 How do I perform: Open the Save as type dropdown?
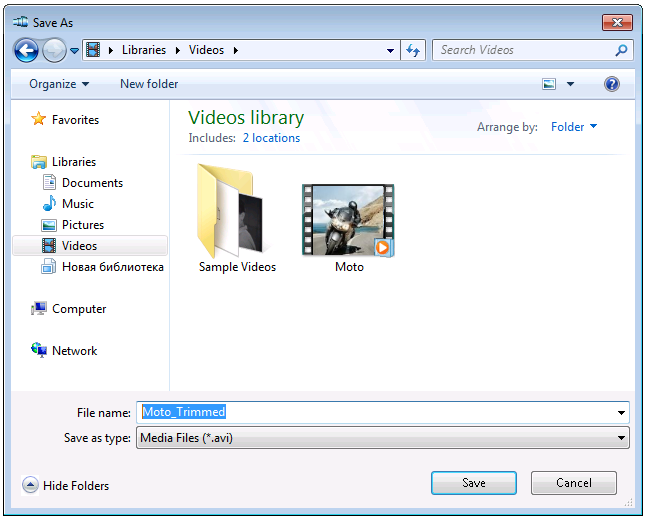click(x=383, y=438)
